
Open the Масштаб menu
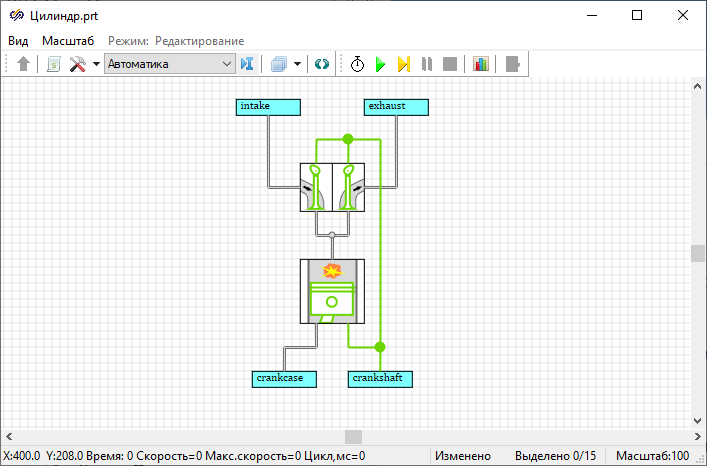click(x=68, y=41)
